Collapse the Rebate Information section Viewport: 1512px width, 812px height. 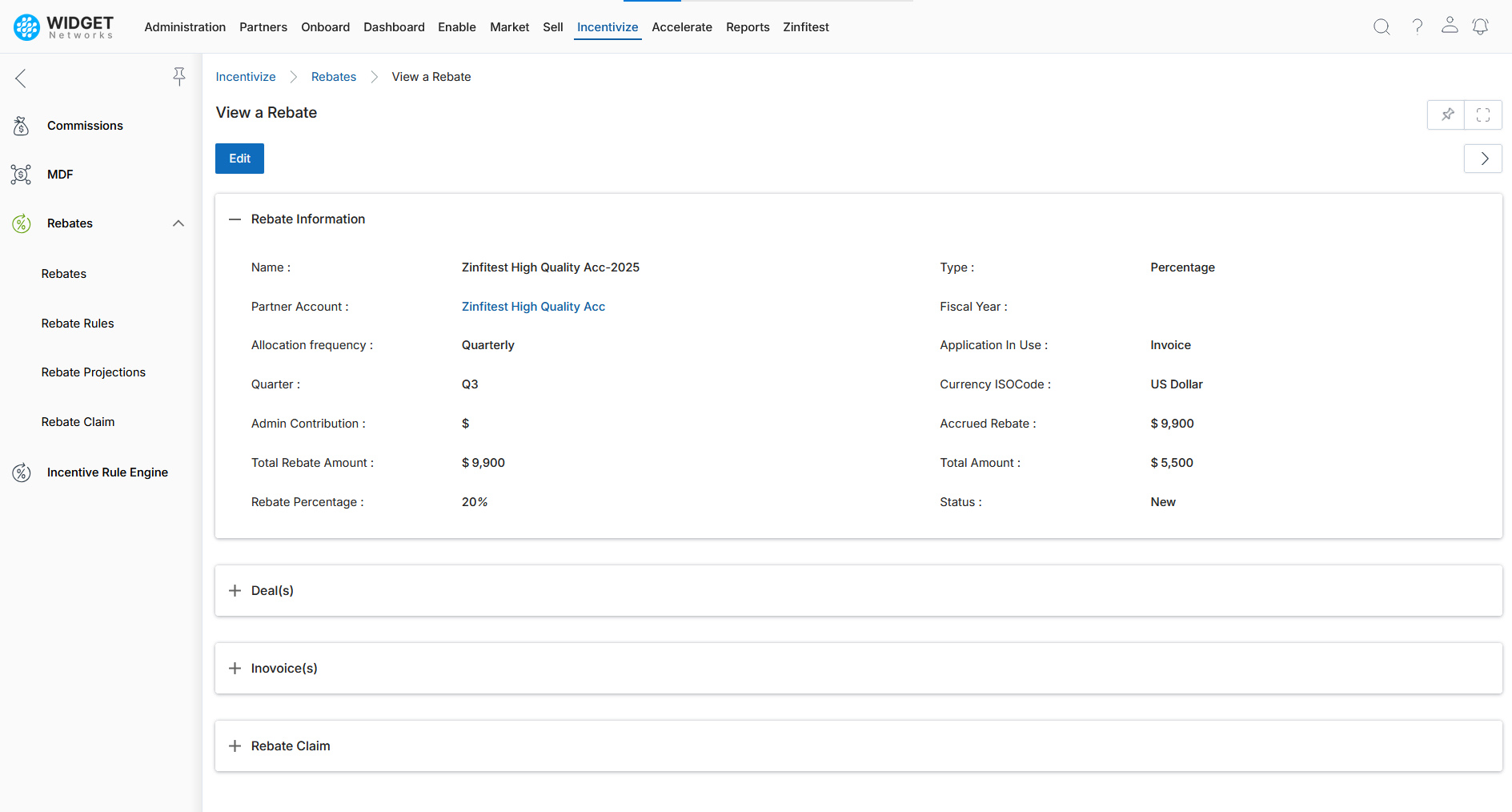point(235,219)
